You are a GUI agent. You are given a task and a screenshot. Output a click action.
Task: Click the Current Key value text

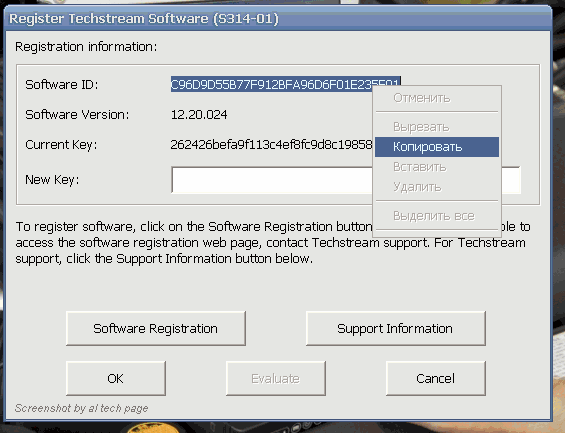pos(271,145)
